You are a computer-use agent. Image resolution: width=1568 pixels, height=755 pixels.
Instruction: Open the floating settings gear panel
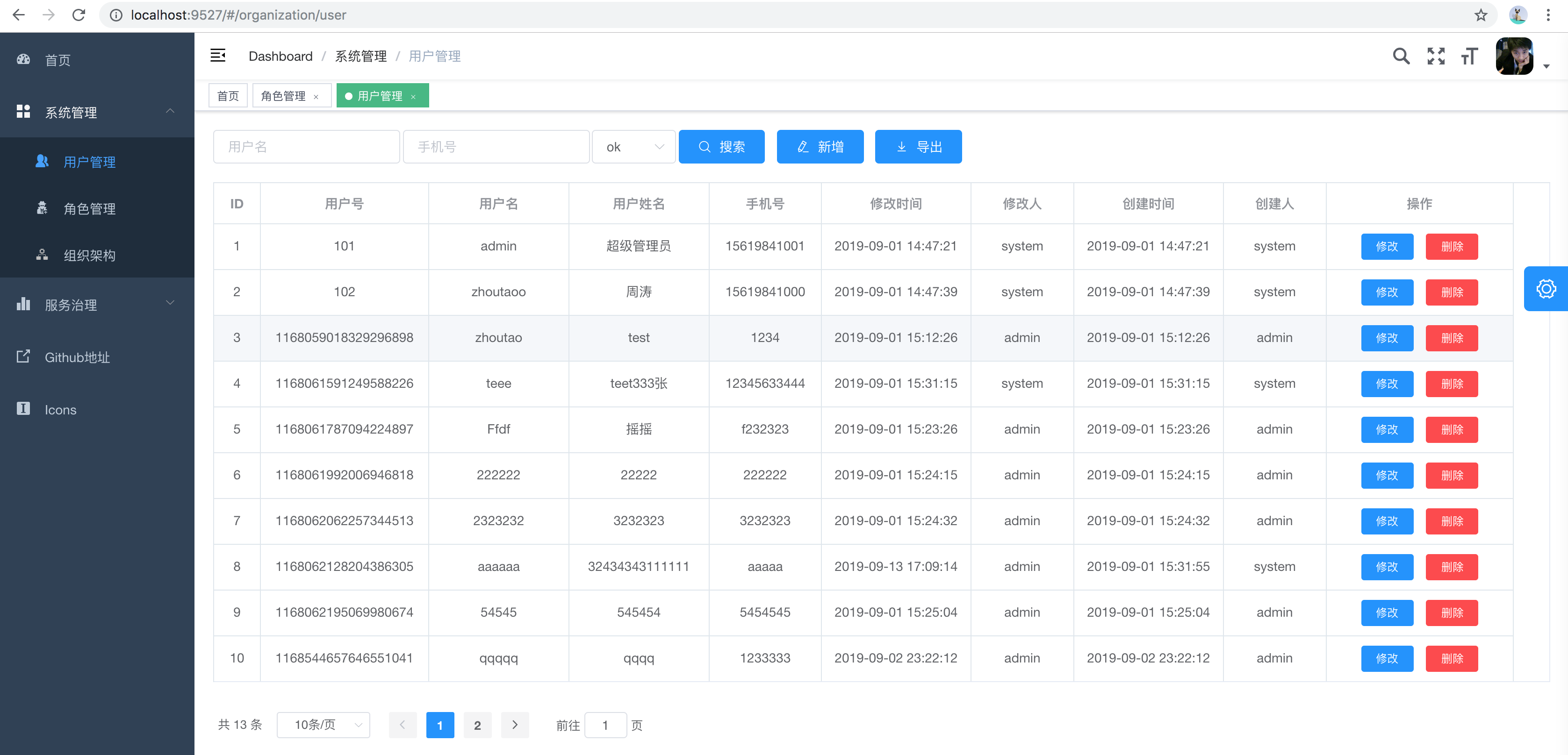pos(1546,289)
